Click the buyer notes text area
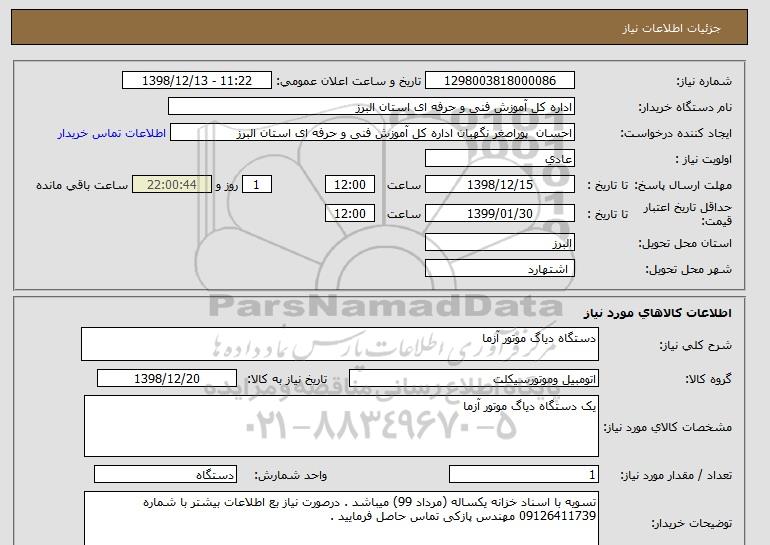 tap(341, 518)
